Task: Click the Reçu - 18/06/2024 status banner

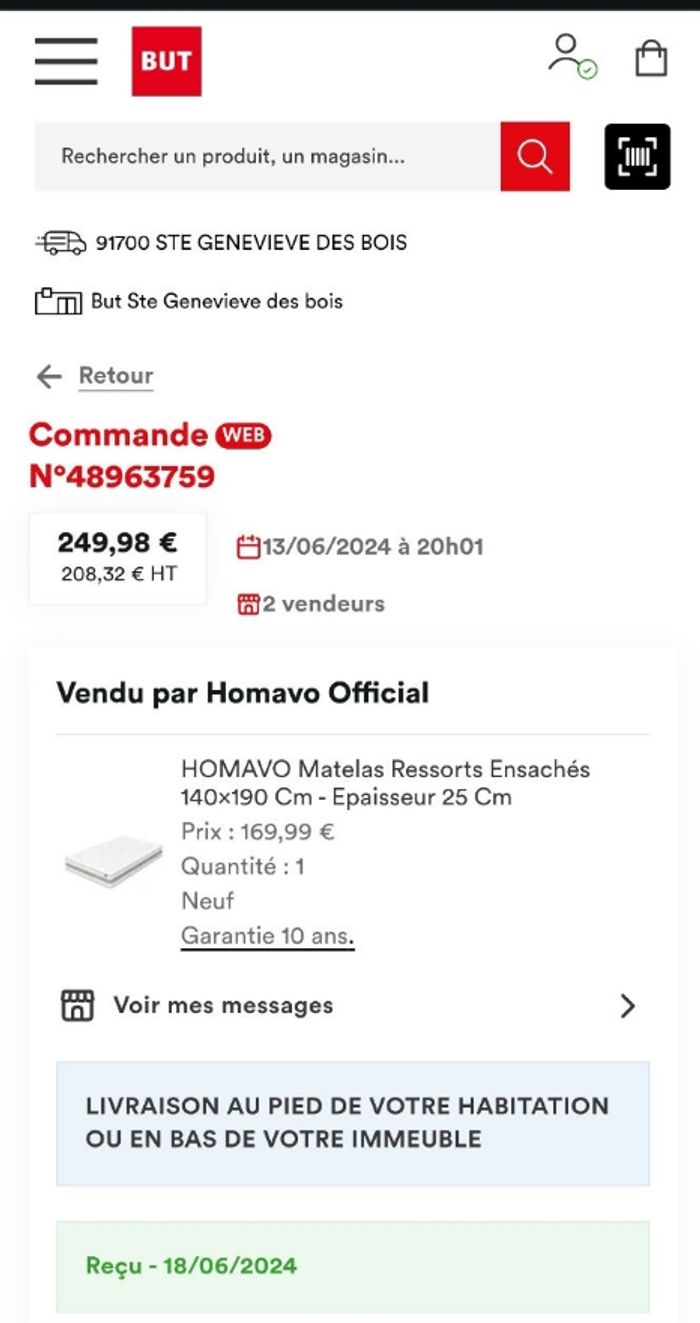Action: pyautogui.click(x=352, y=1266)
